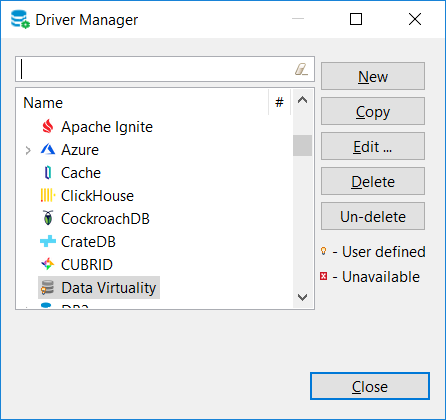Image resolution: width=446 pixels, height=420 pixels.
Task: Click the CockroachDB bug icon
Action: [x=48, y=218]
